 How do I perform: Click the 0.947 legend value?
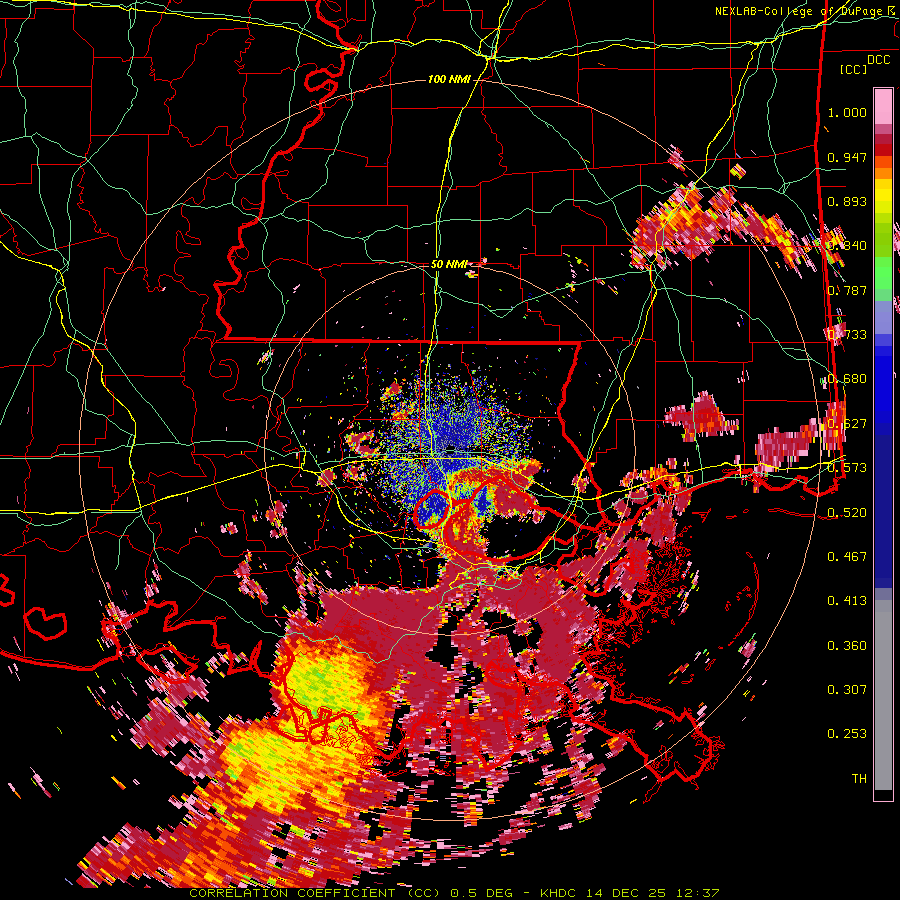[847, 157]
